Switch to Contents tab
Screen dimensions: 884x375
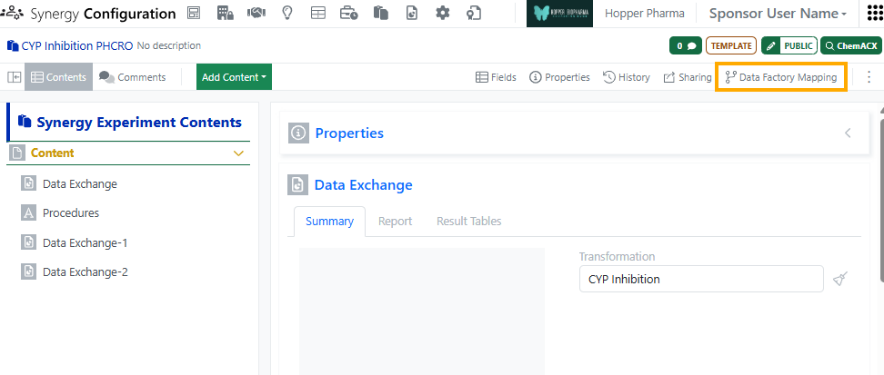click(59, 77)
